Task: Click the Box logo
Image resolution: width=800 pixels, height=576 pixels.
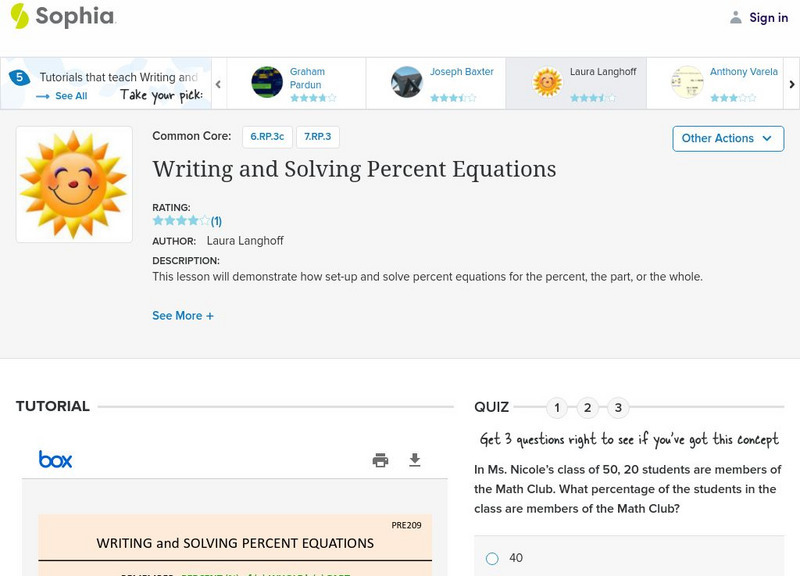Action: 56,460
